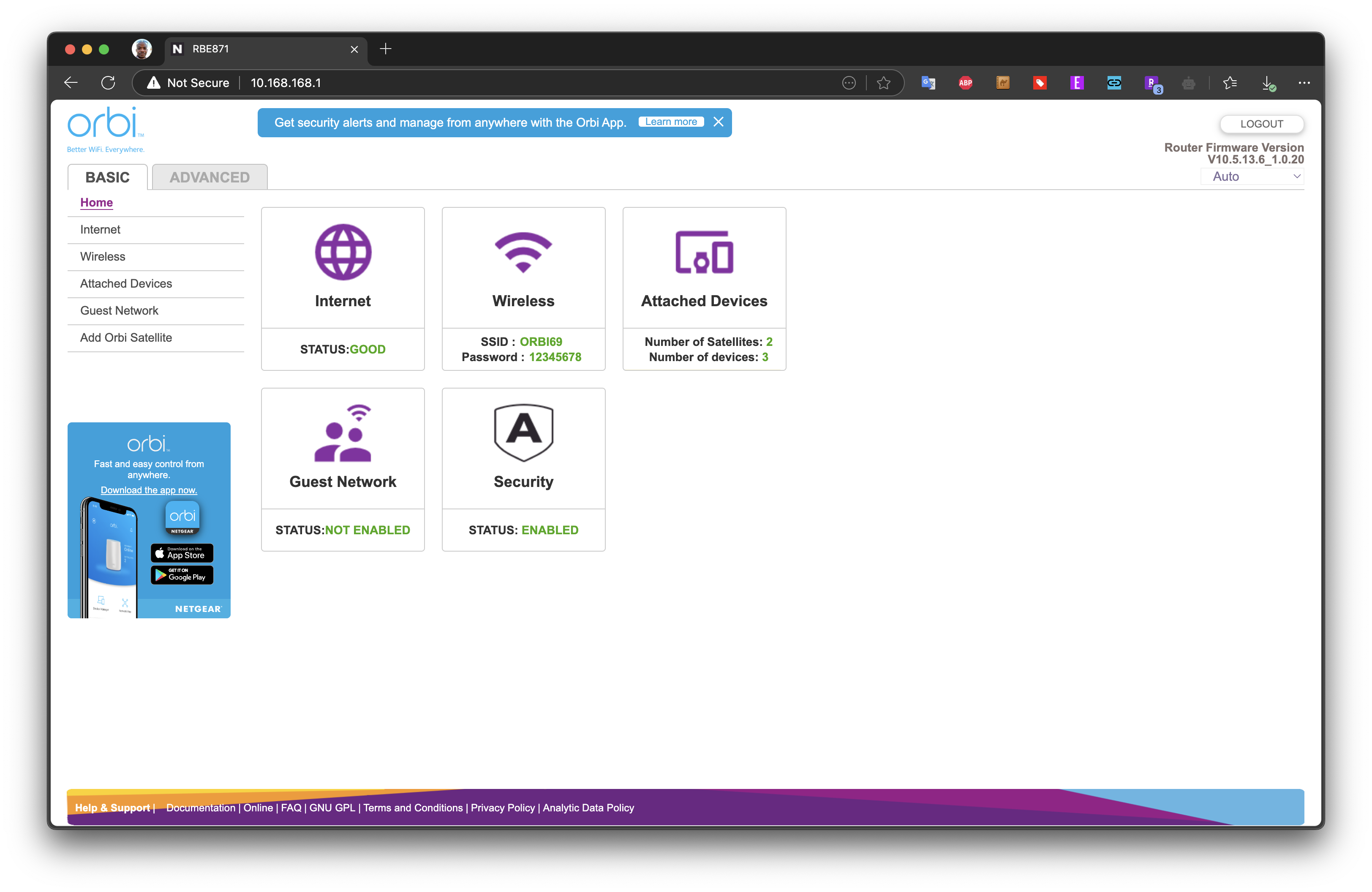Screen dimensions: 1372x892
Task: Open the browser three-dot settings menu
Action: 1304,83
